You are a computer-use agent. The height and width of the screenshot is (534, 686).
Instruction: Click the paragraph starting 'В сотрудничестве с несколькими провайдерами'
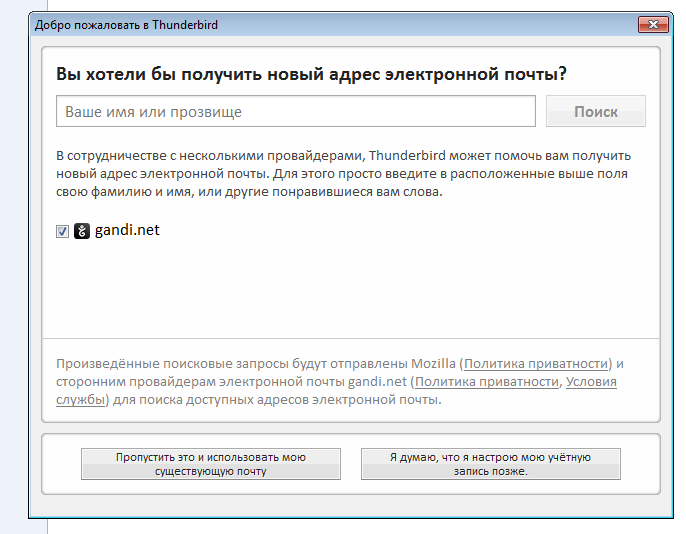(343, 174)
